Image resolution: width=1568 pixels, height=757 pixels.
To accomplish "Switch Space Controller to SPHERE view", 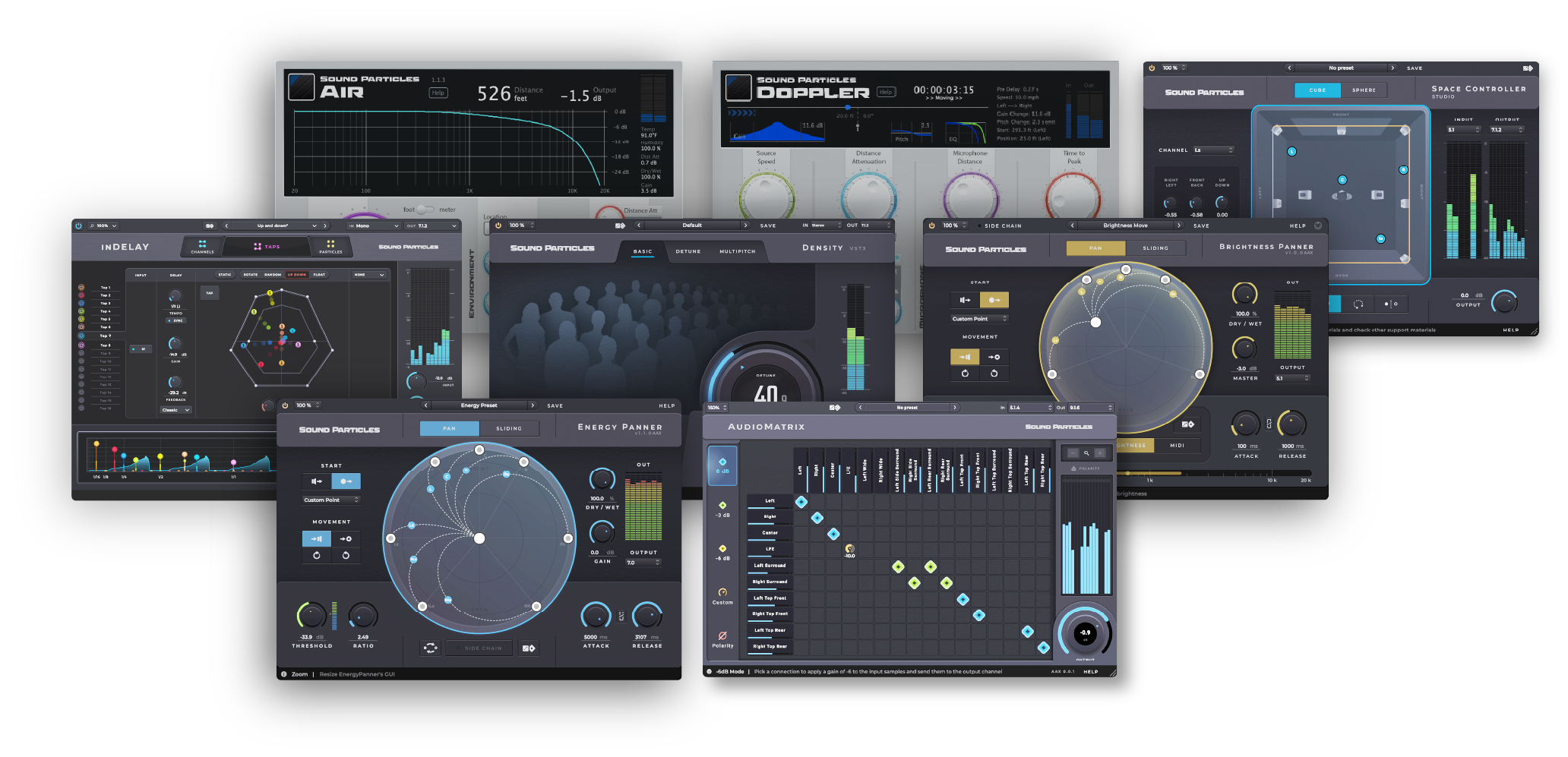I will 1364,90.
